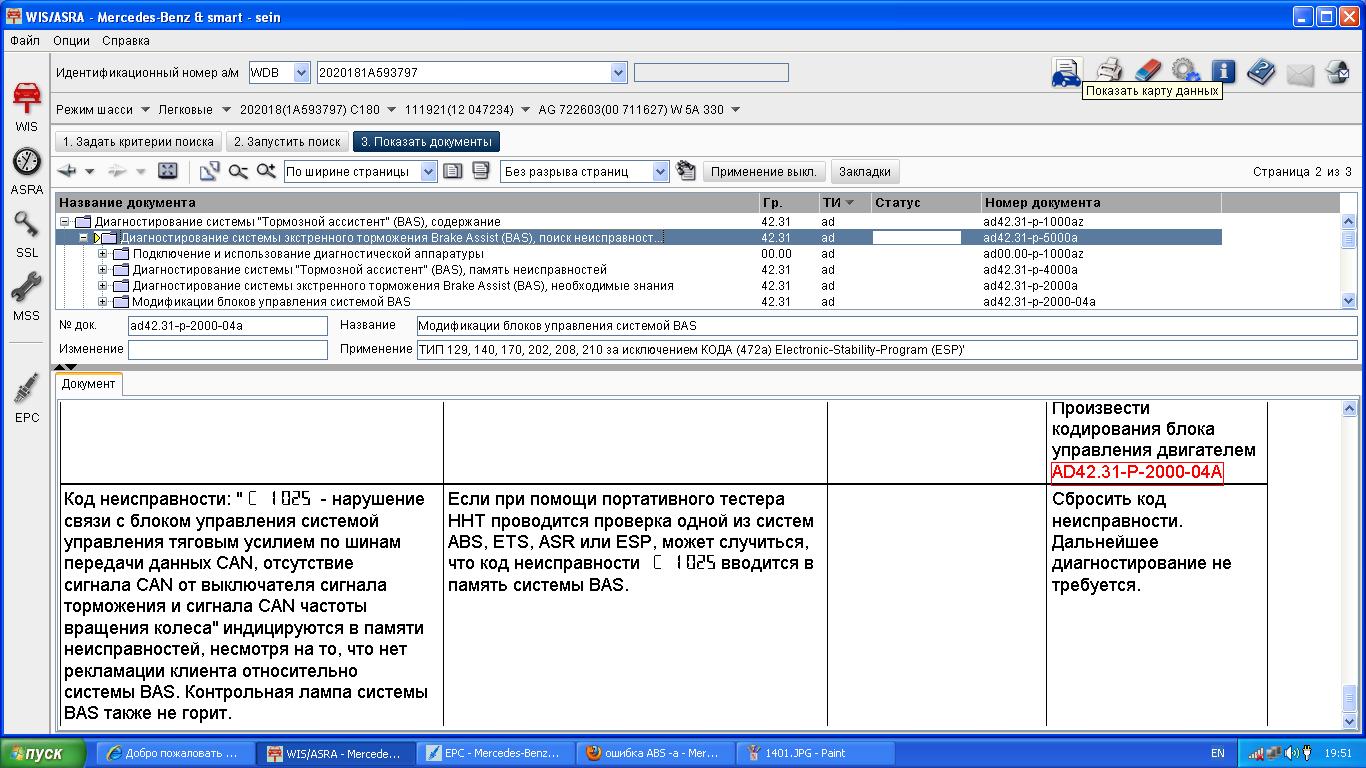
Task: Select the Документ tab
Action: tap(88, 384)
